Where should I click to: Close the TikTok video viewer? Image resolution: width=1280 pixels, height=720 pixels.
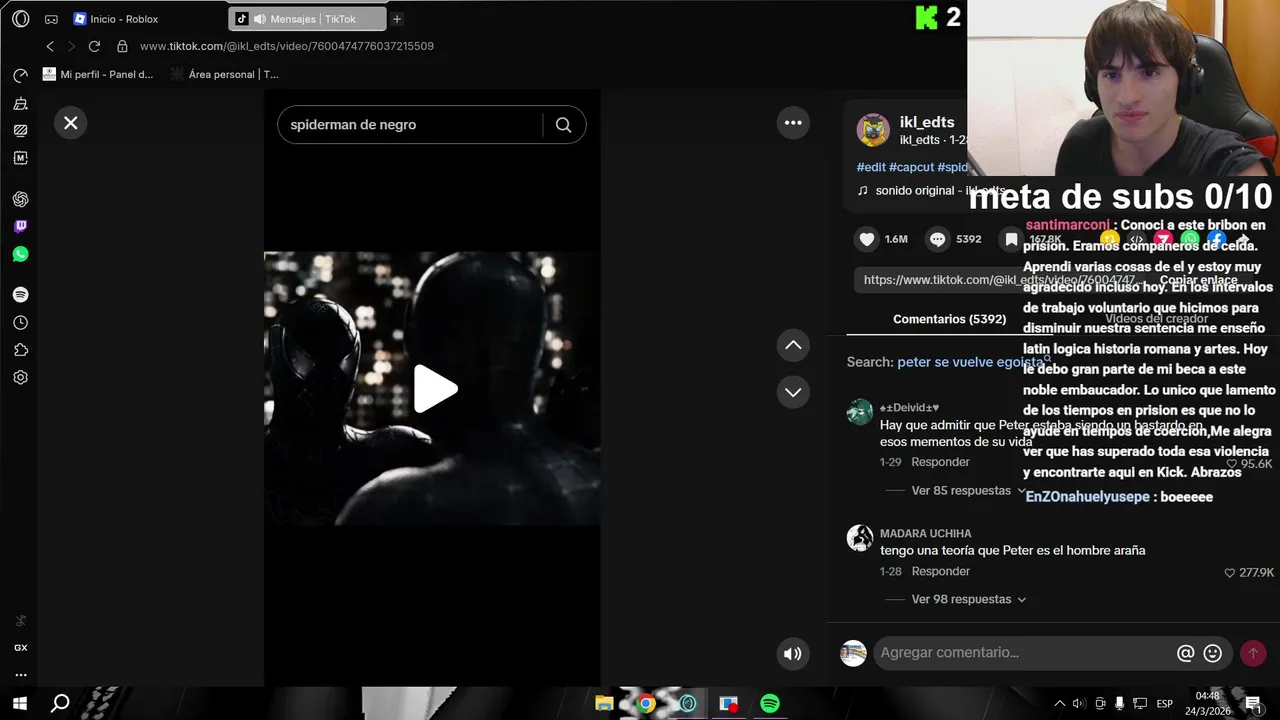click(x=71, y=123)
